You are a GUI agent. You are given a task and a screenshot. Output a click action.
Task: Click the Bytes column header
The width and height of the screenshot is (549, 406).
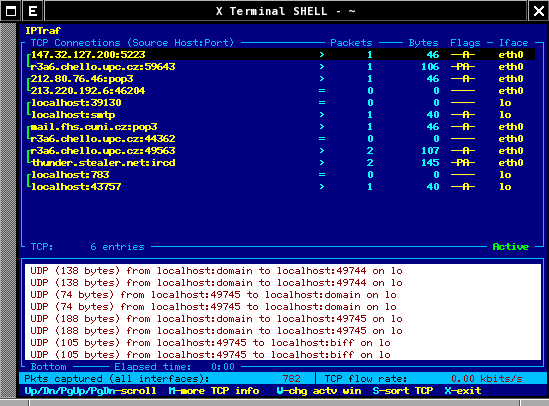click(423, 43)
